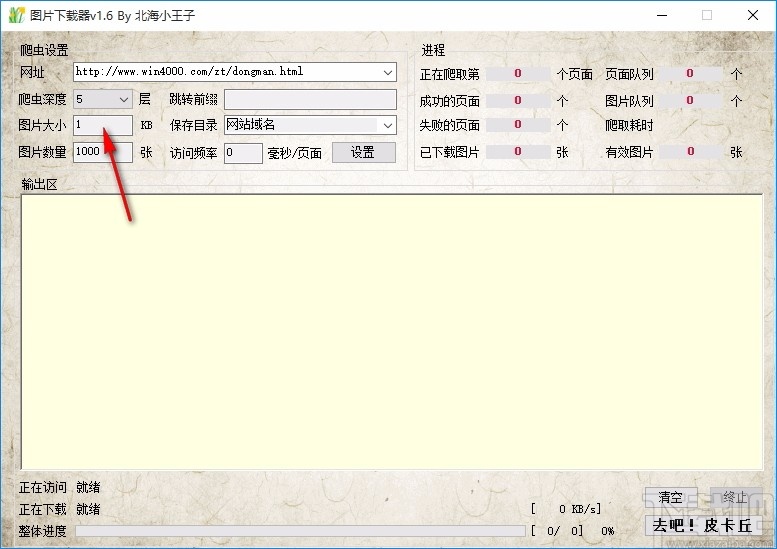The image size is (777, 549).
Task: Click the 进程 group label
Action: 434,50
